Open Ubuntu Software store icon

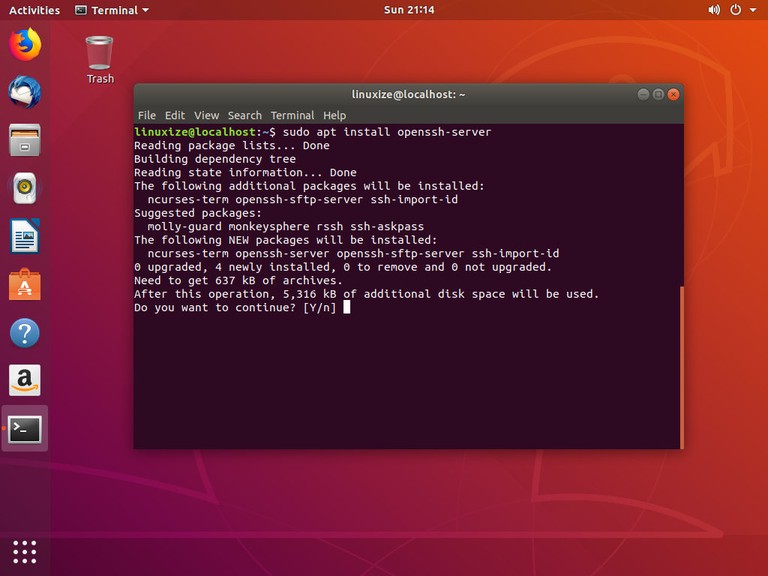(25, 285)
